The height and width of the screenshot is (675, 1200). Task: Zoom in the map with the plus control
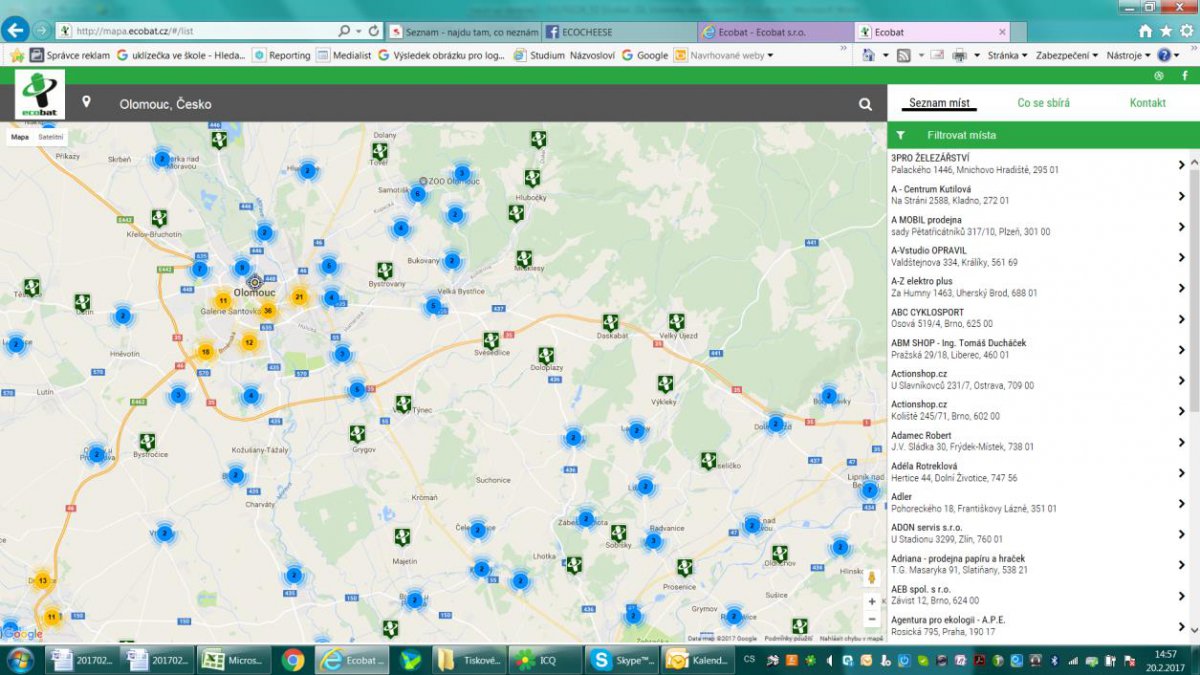coord(872,602)
